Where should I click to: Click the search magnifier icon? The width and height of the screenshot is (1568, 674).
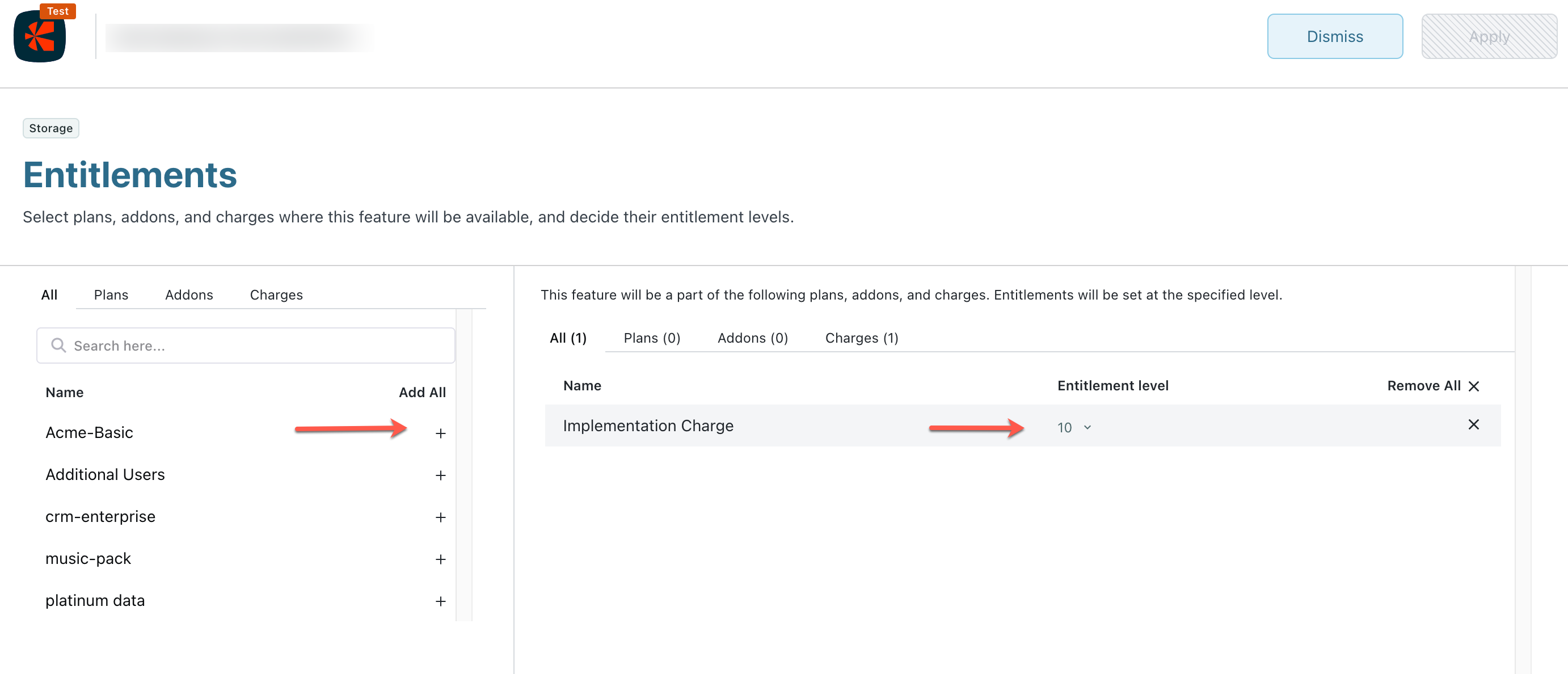pos(58,345)
